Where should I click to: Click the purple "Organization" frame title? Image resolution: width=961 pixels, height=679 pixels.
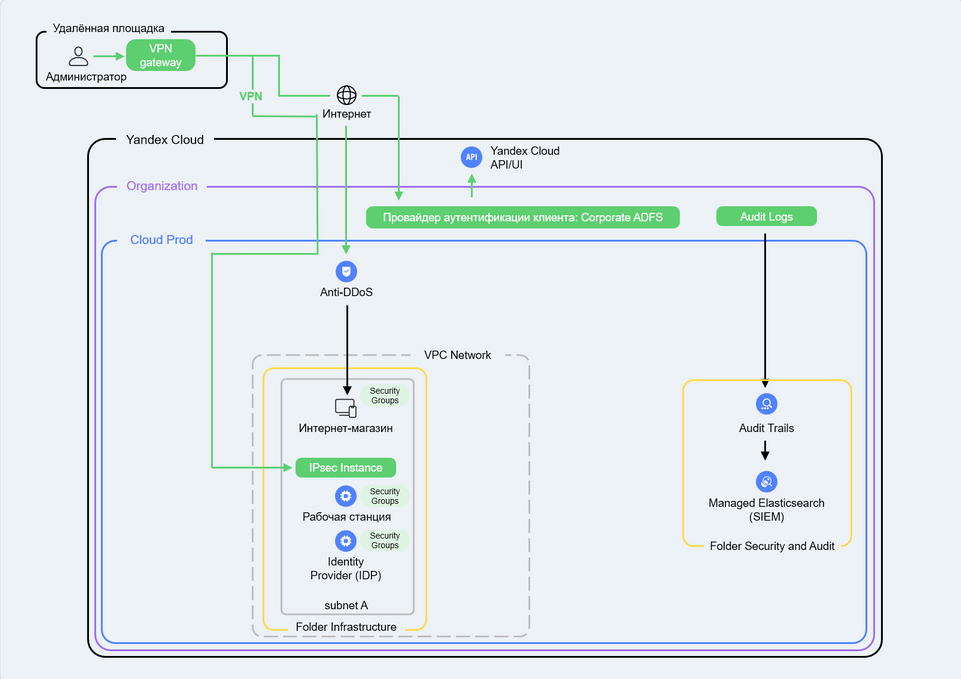162,186
